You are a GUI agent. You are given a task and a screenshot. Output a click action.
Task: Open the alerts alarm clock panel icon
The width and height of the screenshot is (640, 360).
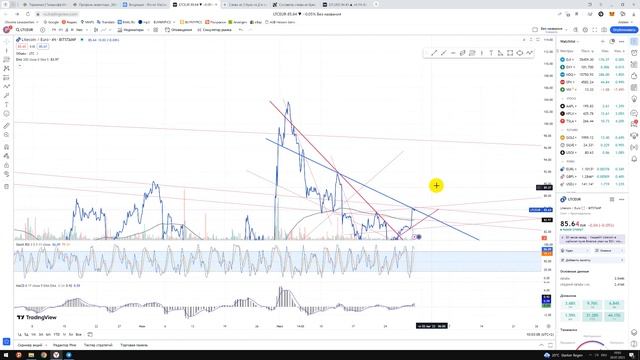pyautogui.click(x=634, y=53)
